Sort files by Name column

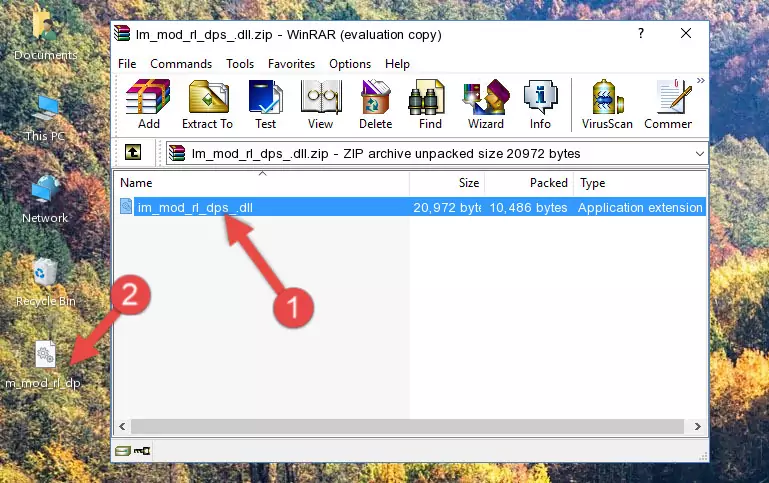point(262,183)
